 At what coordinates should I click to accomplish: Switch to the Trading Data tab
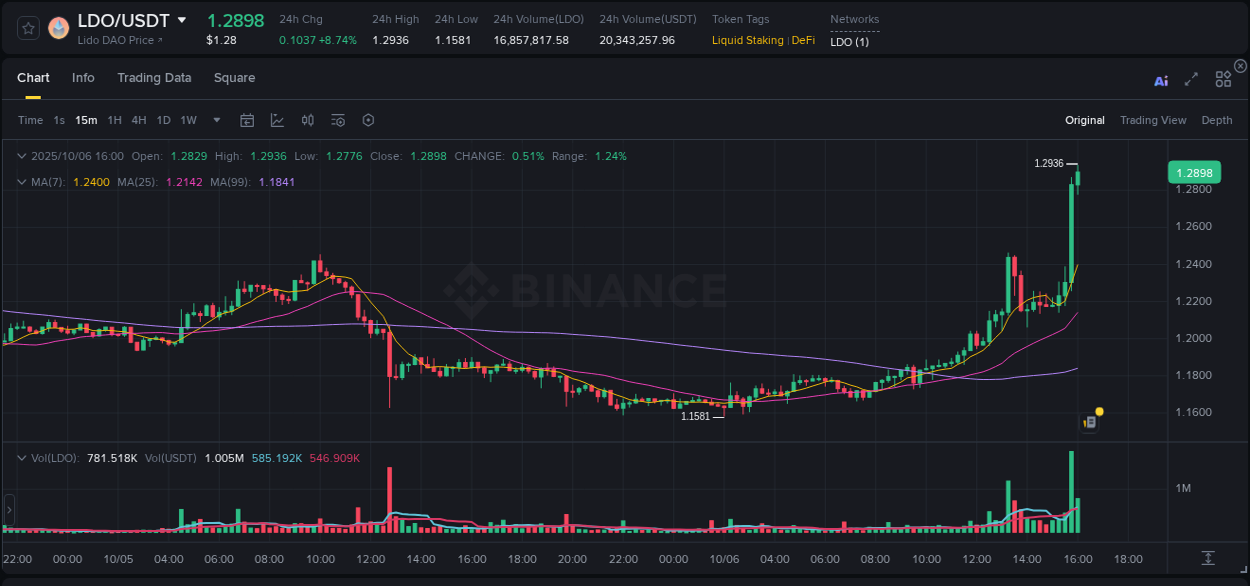(154, 78)
